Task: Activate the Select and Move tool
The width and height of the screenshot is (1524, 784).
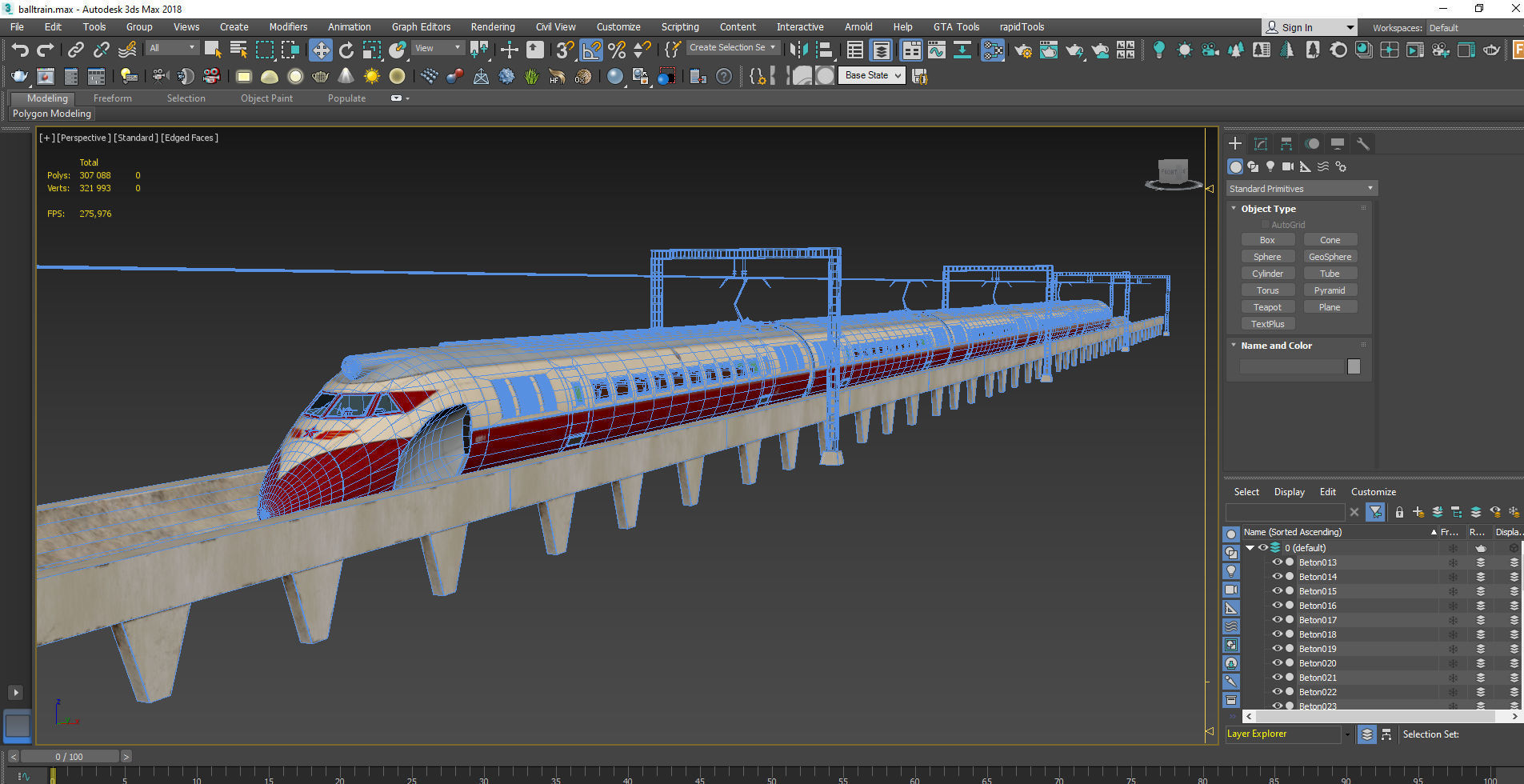Action: (x=321, y=50)
